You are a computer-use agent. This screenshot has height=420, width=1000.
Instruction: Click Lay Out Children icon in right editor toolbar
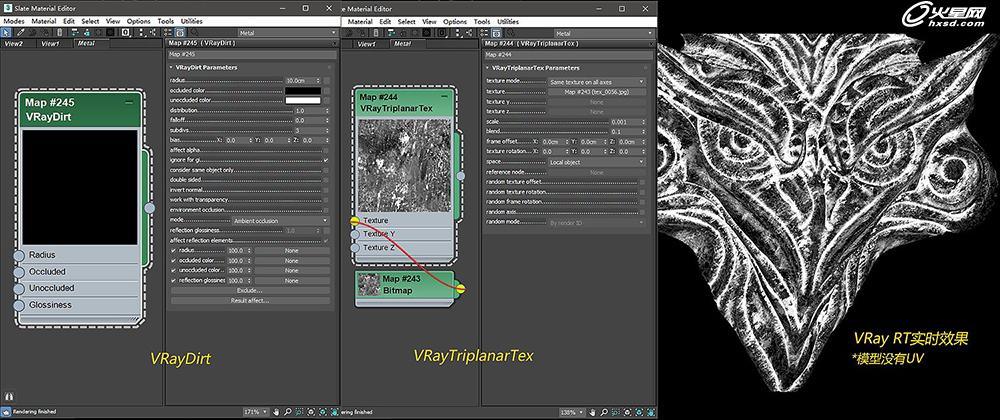(x=469, y=32)
